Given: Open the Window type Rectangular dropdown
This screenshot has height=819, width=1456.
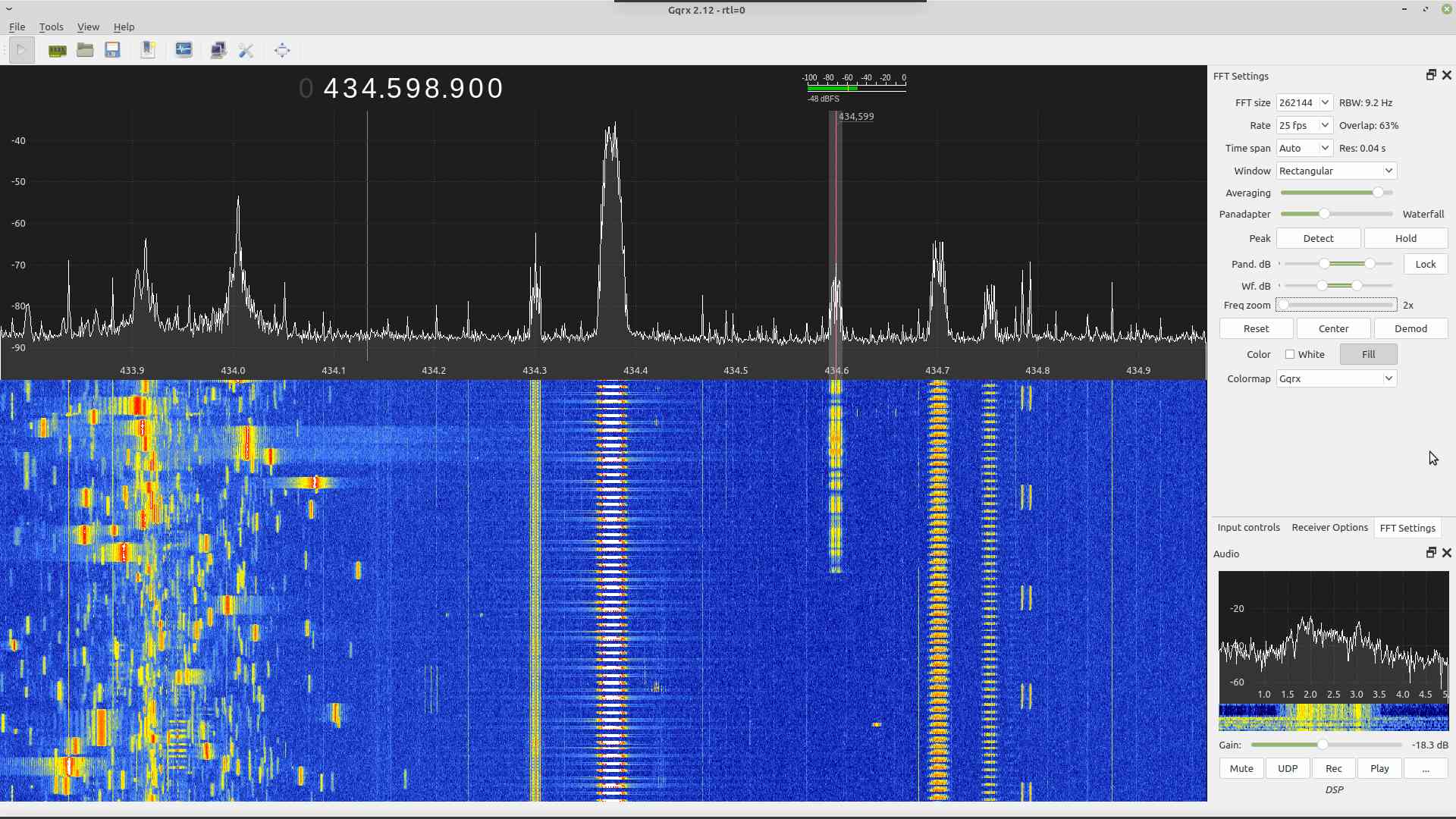Looking at the screenshot, I should (x=1336, y=171).
